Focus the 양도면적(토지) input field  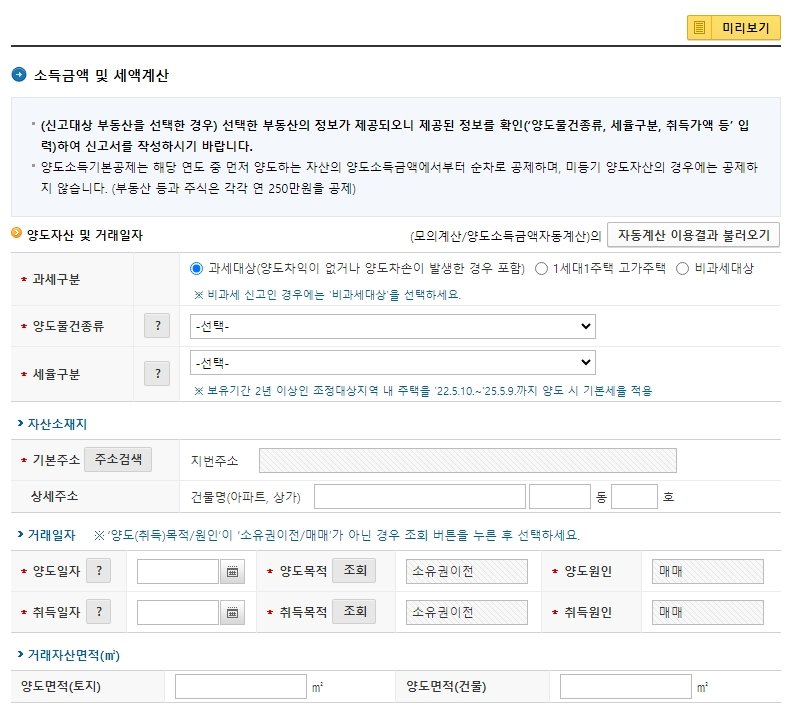click(x=241, y=686)
